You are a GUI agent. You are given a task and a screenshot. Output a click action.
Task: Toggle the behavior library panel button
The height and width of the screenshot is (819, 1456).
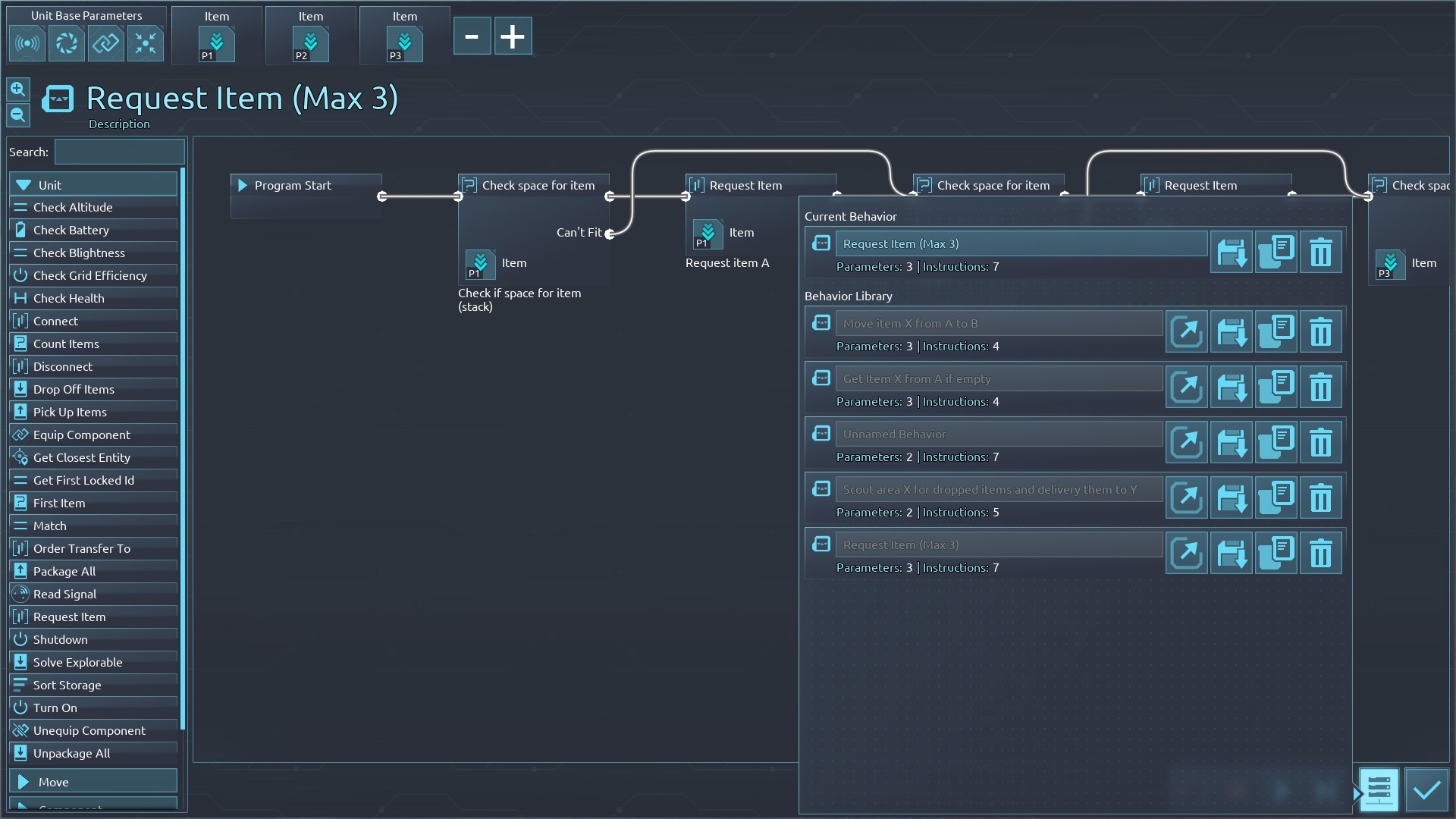(x=1378, y=789)
